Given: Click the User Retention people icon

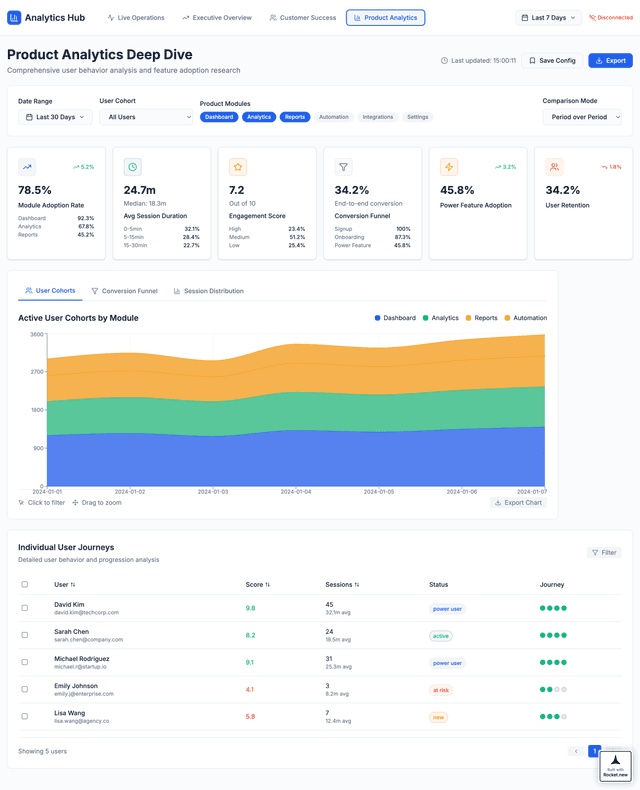Looking at the screenshot, I should [x=554, y=167].
